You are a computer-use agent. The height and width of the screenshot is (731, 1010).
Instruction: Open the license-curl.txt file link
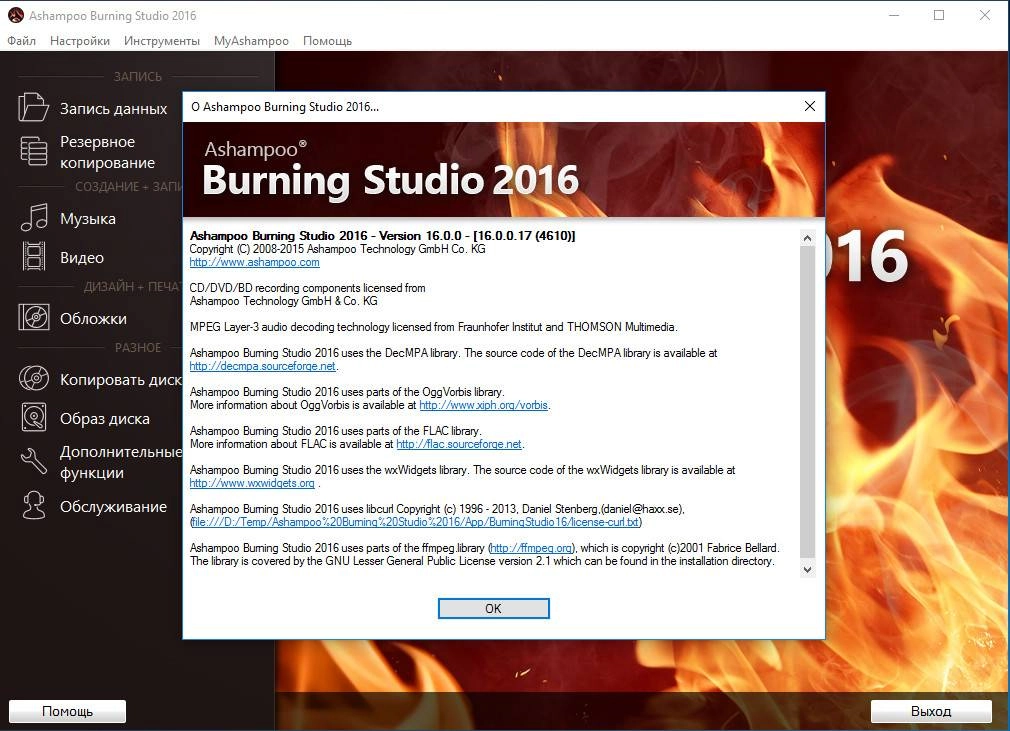click(415, 522)
